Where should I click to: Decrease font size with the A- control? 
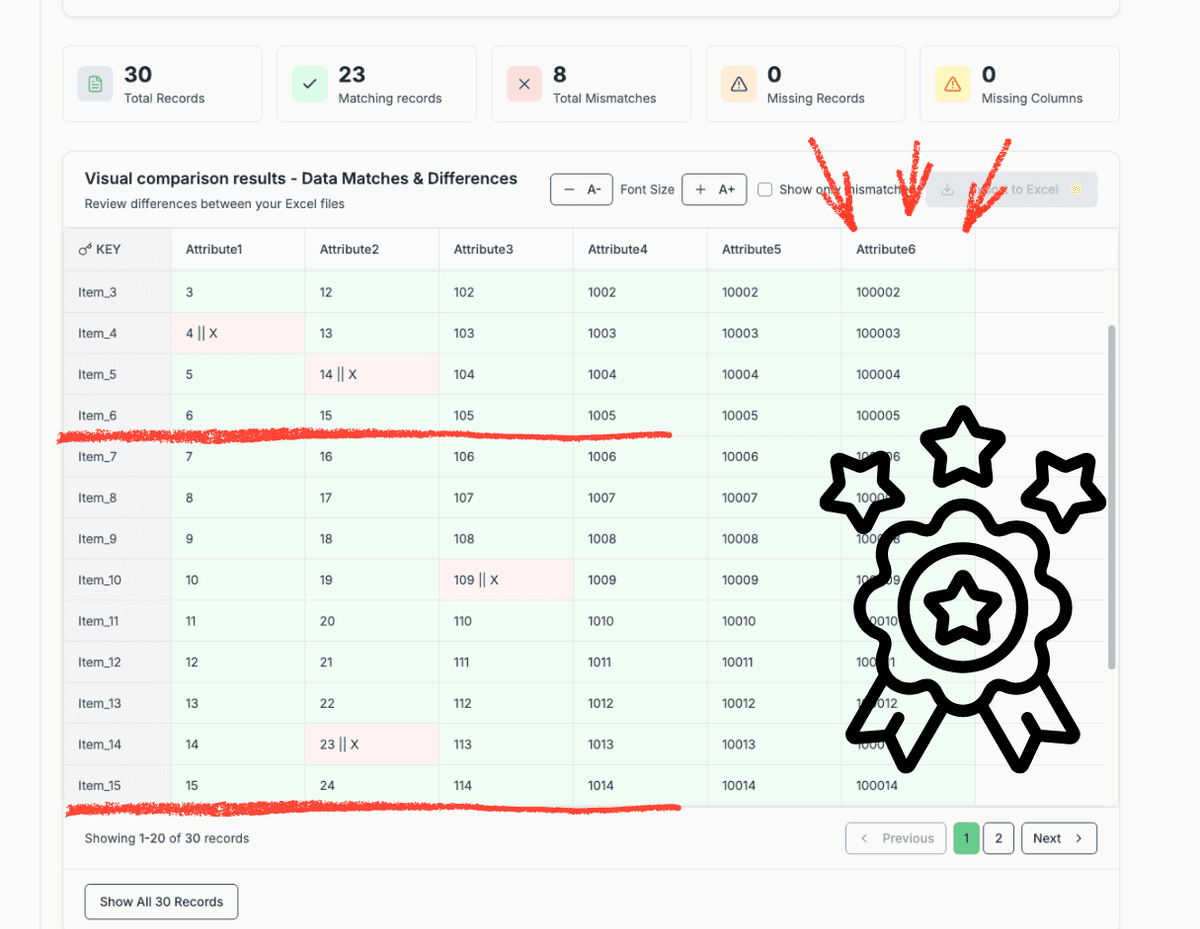coord(581,189)
